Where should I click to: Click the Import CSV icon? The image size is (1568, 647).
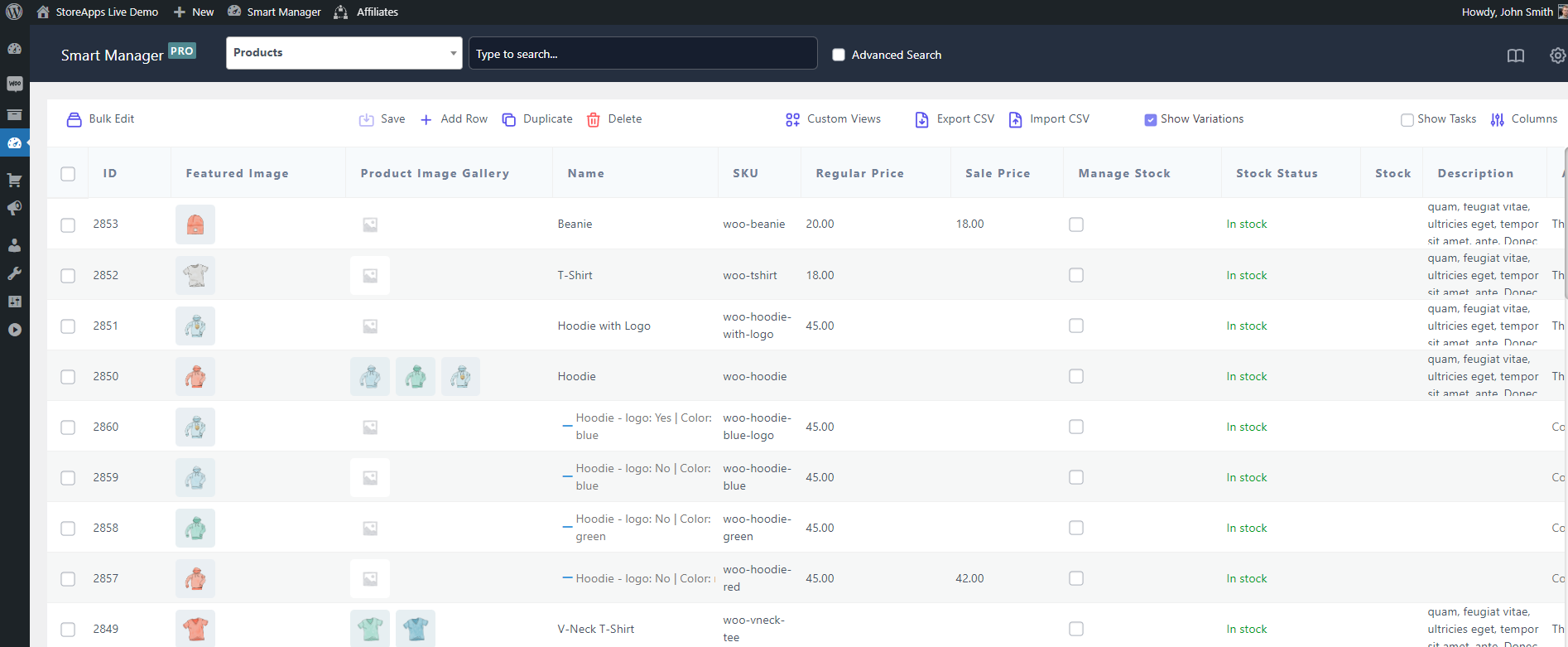coord(1015,119)
